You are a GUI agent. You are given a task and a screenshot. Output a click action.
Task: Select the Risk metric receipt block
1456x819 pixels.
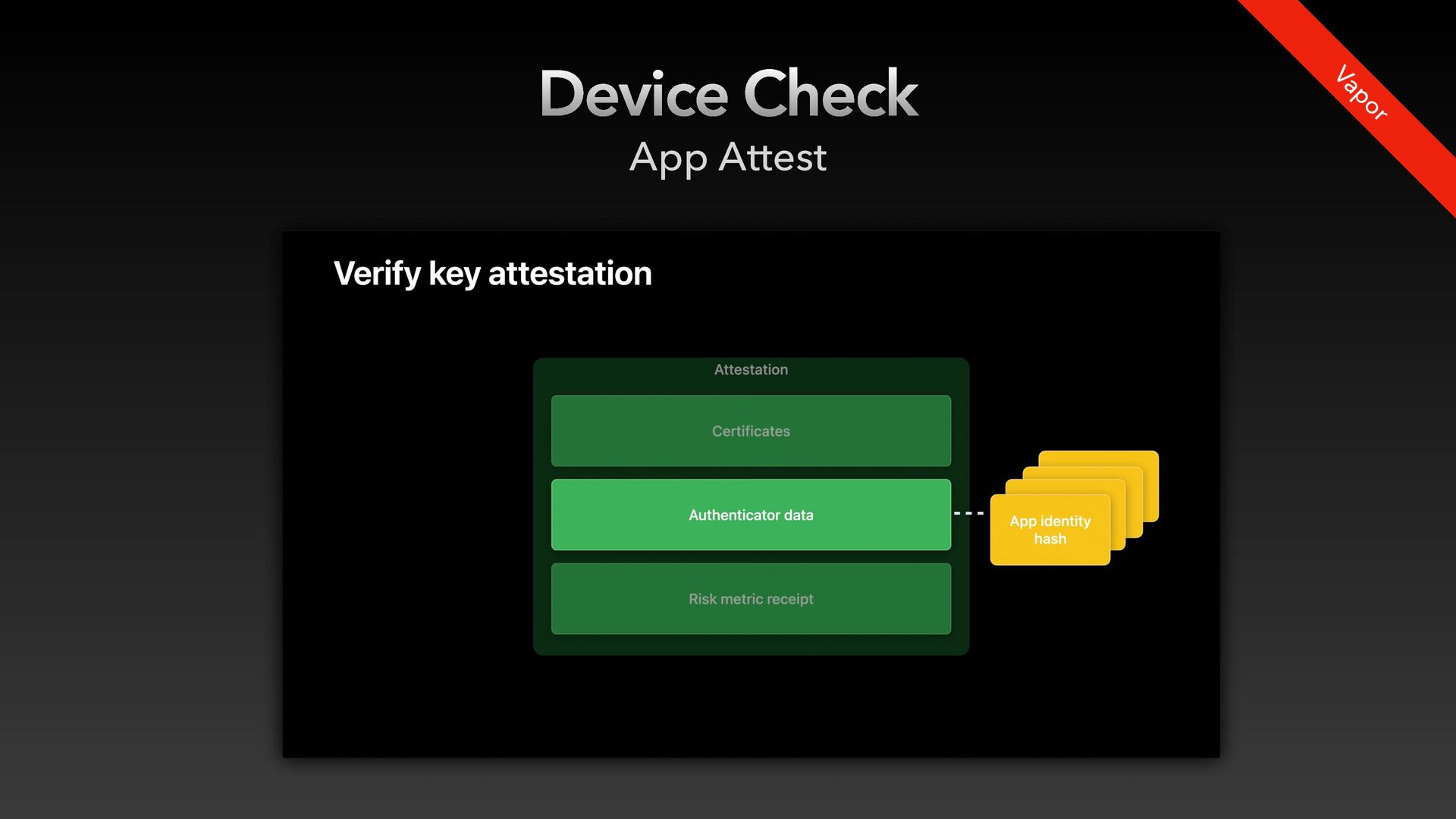(x=751, y=599)
